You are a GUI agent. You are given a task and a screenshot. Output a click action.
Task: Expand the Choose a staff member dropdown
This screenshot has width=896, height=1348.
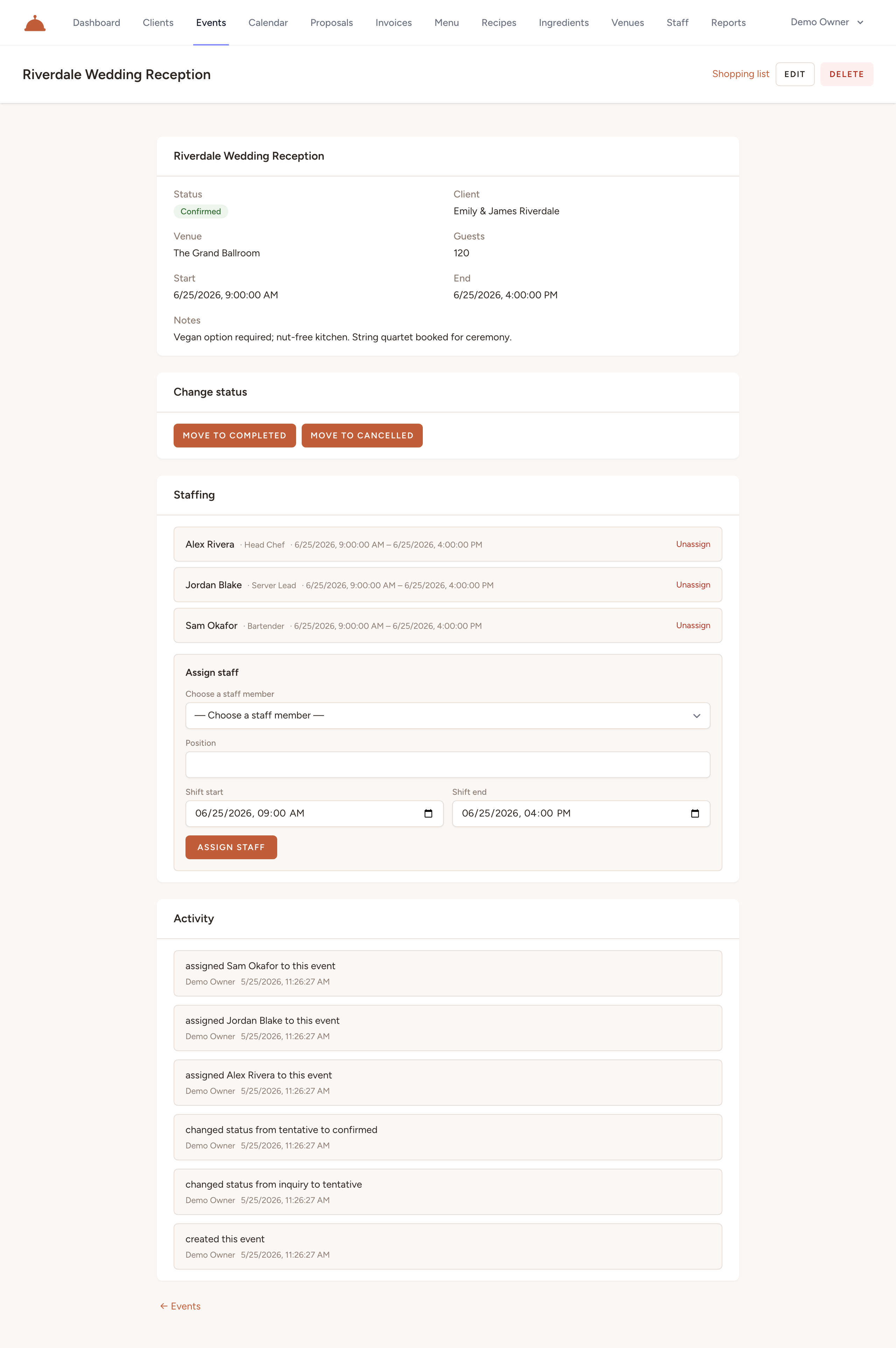(x=447, y=716)
